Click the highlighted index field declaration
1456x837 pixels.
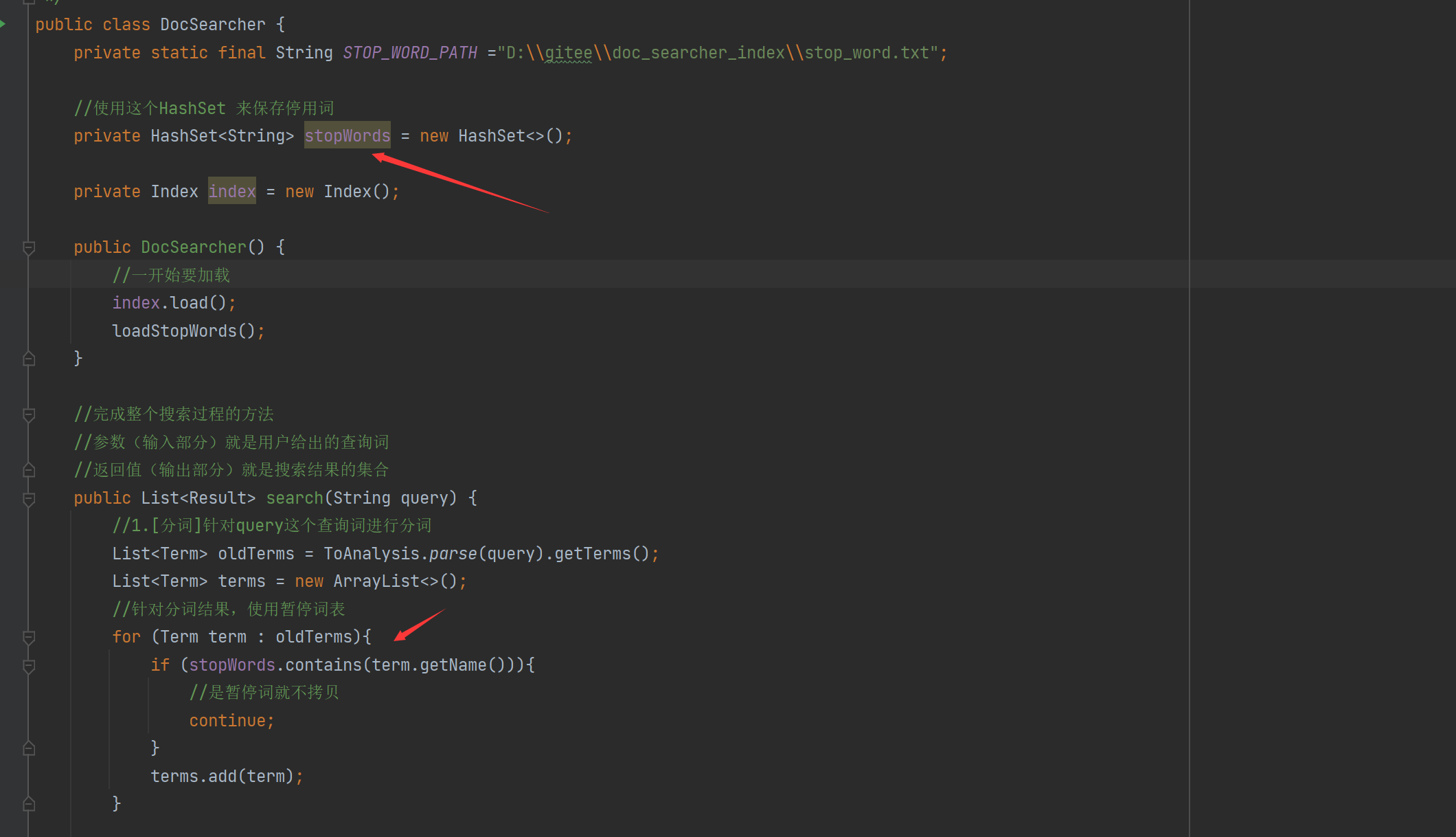pos(232,192)
